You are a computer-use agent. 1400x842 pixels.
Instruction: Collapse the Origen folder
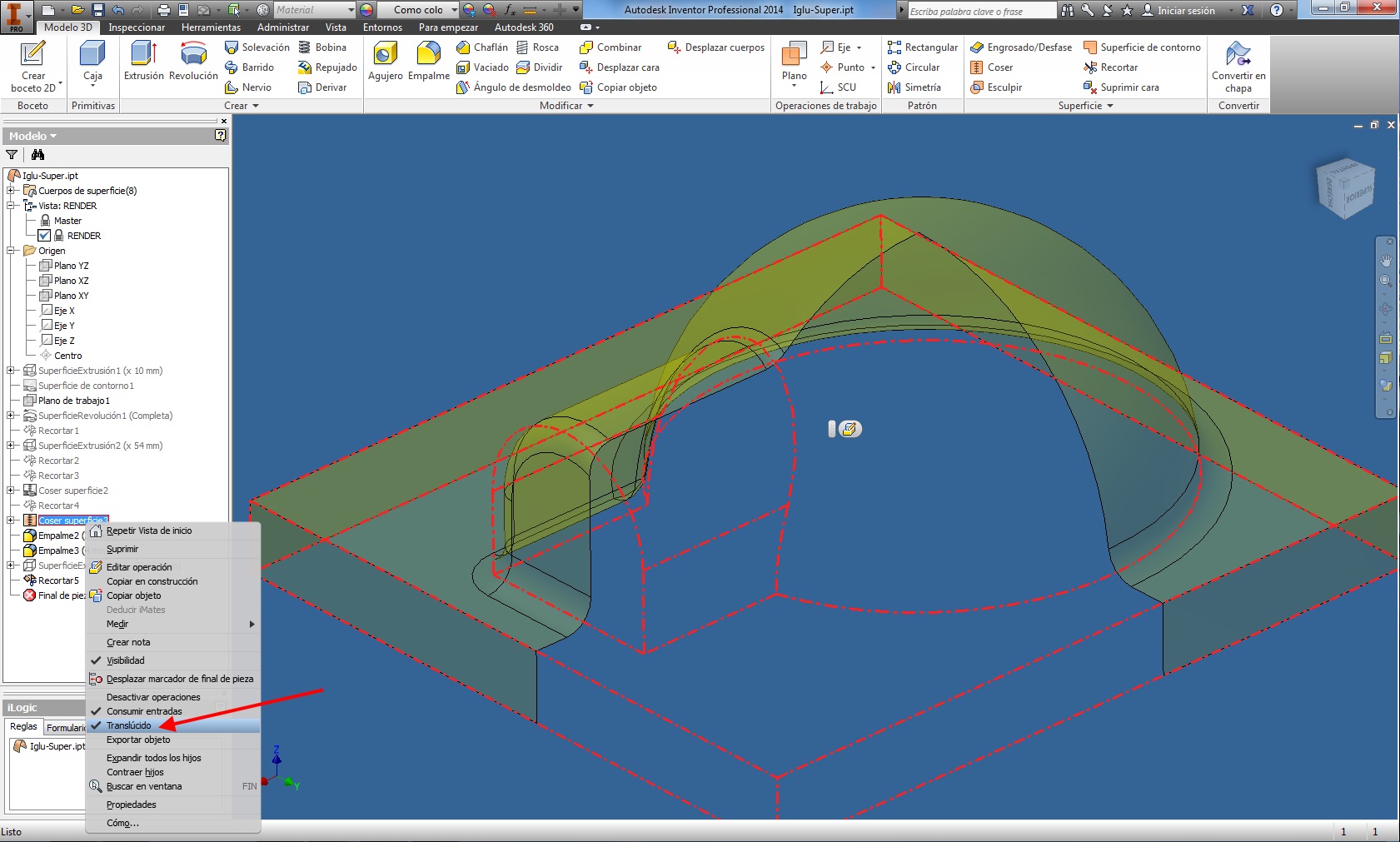coord(11,251)
